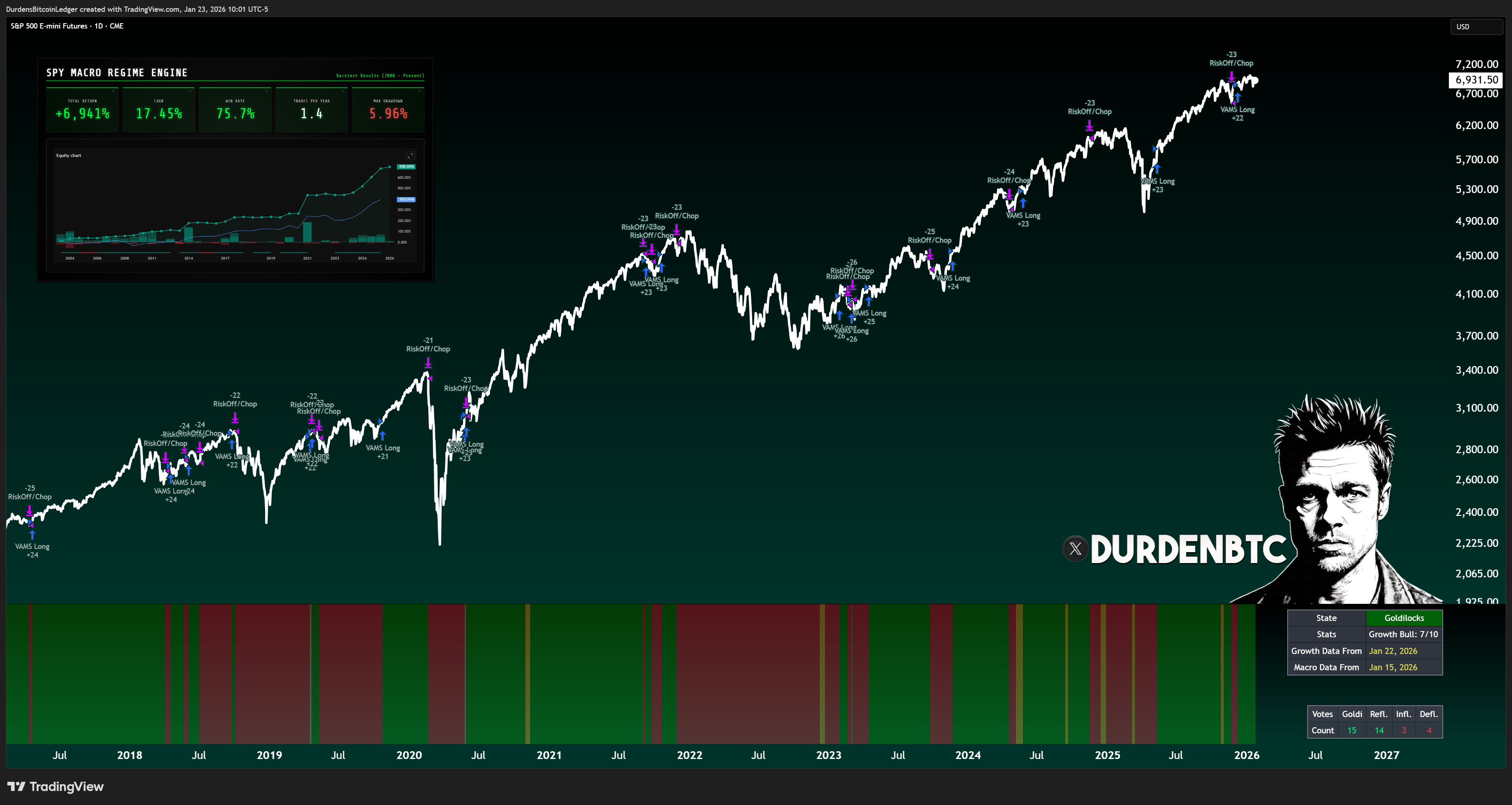Screen dimensions: 1512x805
Task: Click blue arrow above VAMS Long +22 near 2026
Action: point(1237,97)
